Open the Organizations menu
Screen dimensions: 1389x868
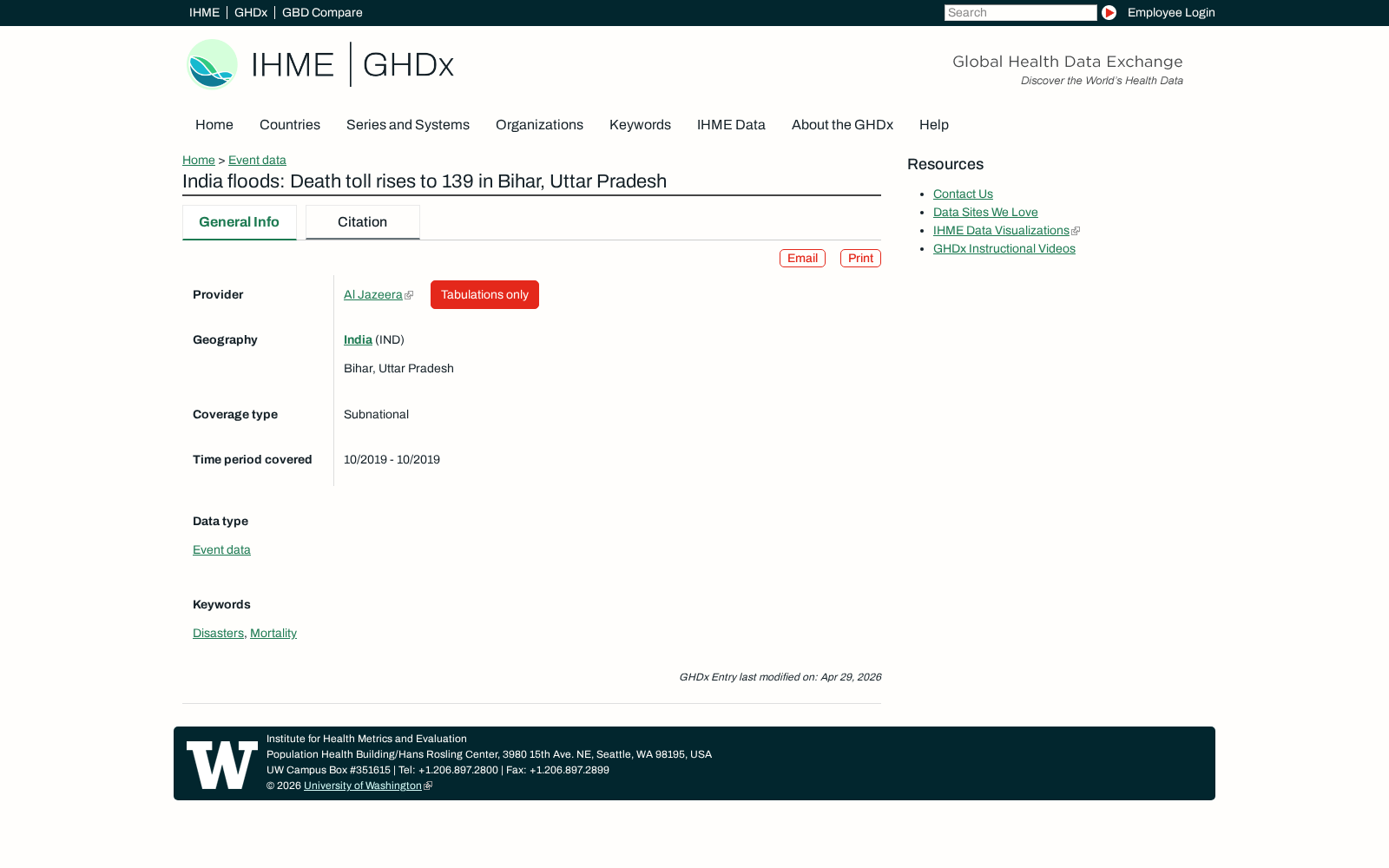pos(539,125)
